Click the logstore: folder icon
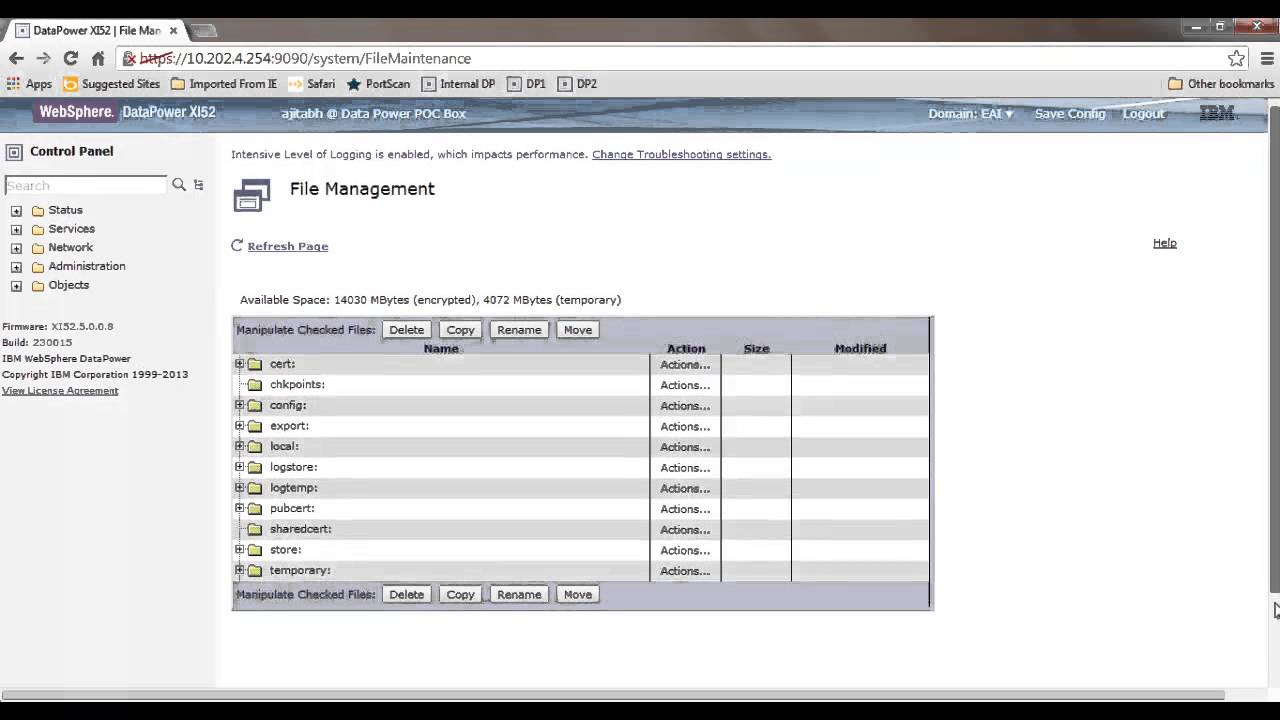Screen dimensions: 1280x720 (x=255, y=467)
